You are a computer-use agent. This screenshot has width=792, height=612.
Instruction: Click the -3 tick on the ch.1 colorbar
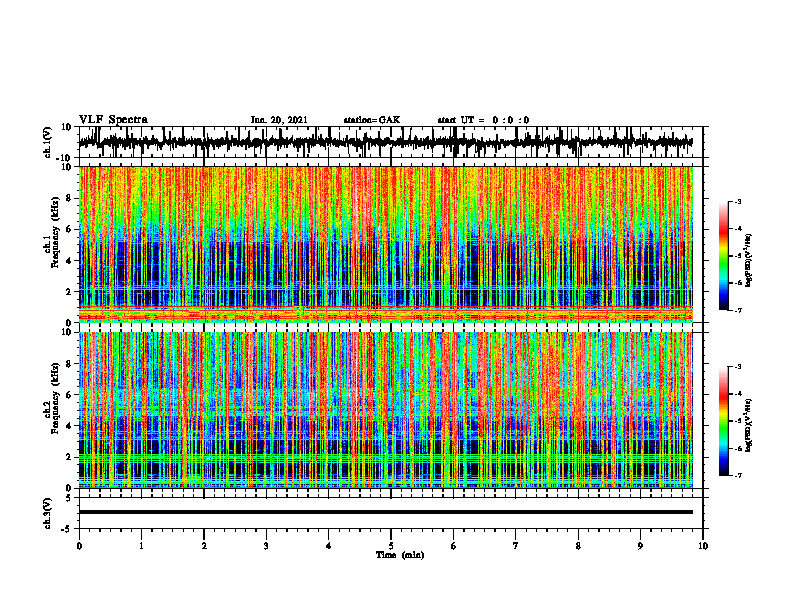click(x=738, y=201)
